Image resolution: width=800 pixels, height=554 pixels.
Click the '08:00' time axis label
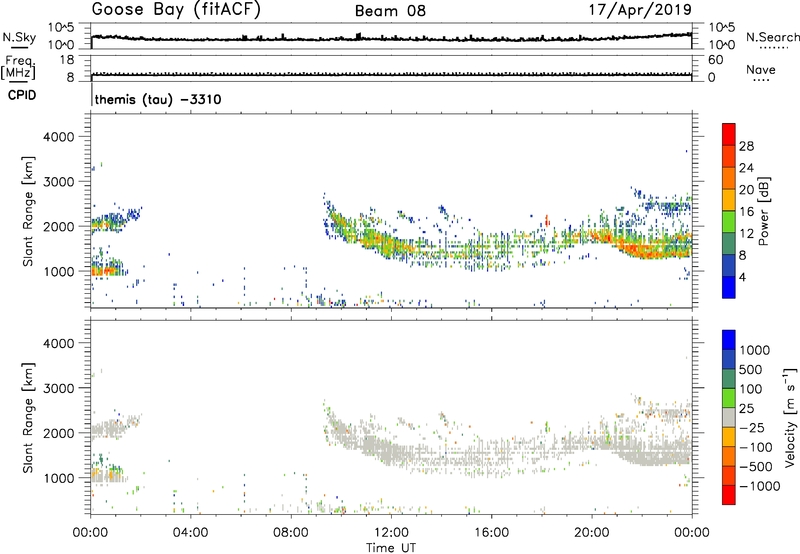291,533
